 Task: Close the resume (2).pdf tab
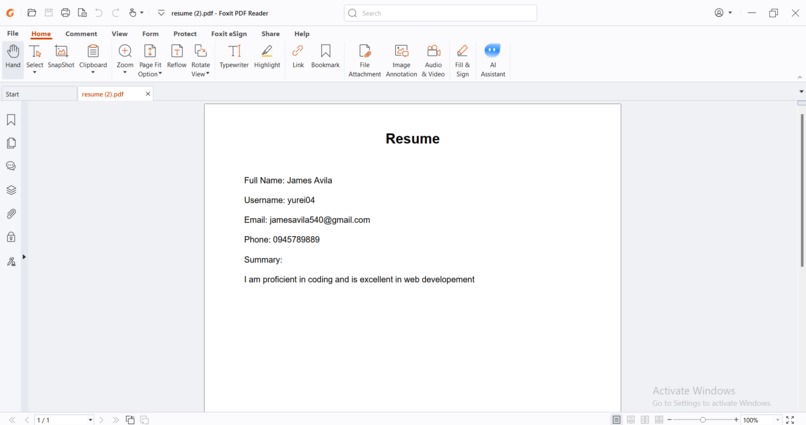point(148,94)
